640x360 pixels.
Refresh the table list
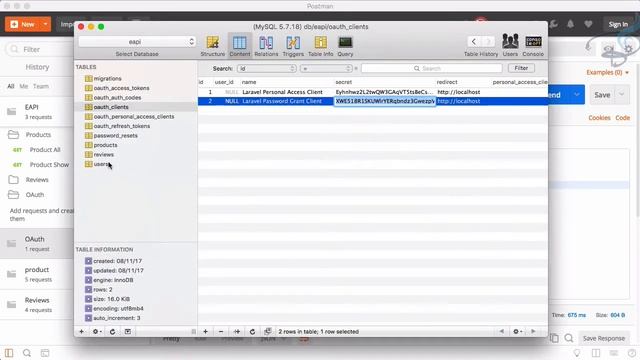point(112,331)
